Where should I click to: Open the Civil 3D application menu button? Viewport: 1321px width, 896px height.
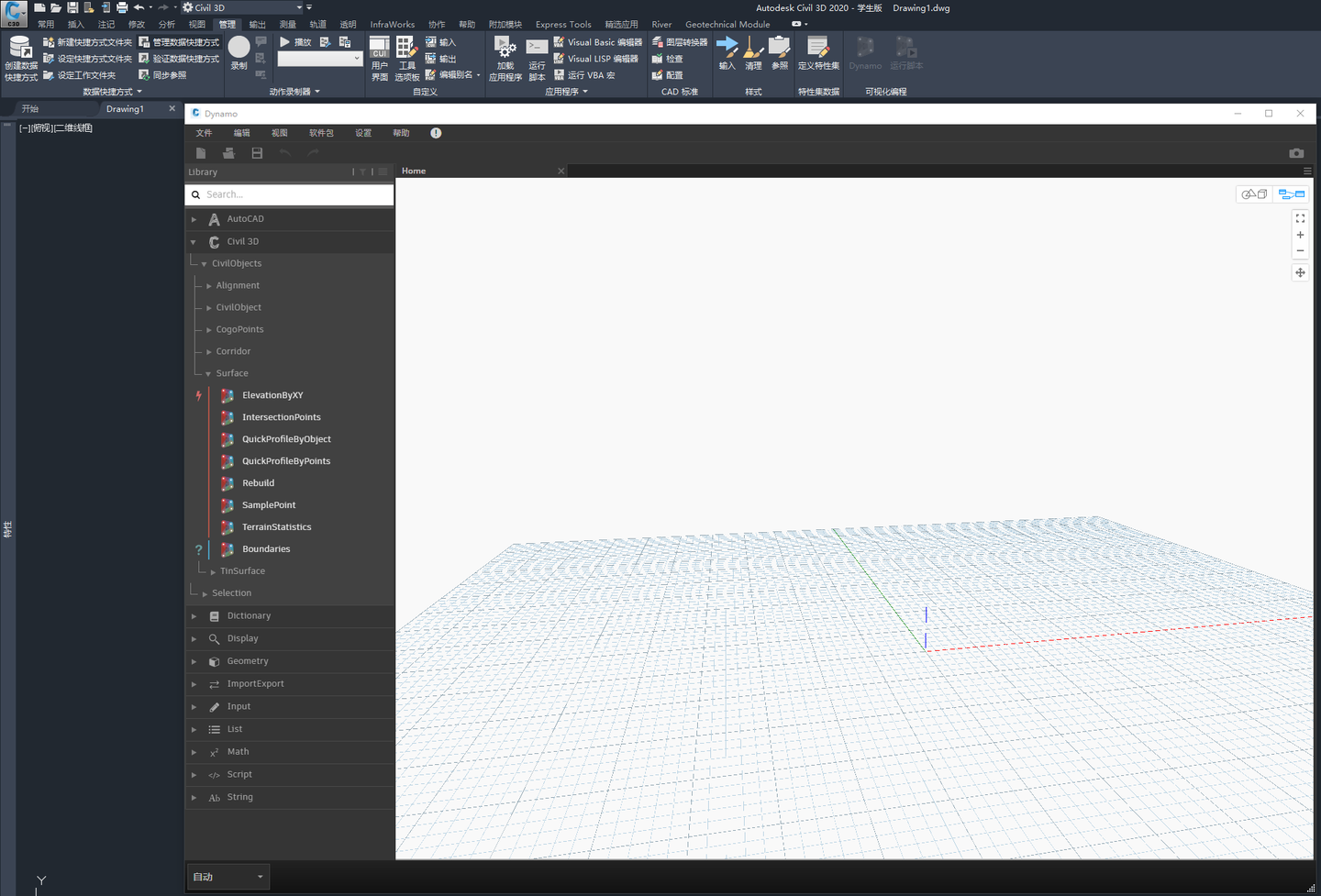[14, 13]
